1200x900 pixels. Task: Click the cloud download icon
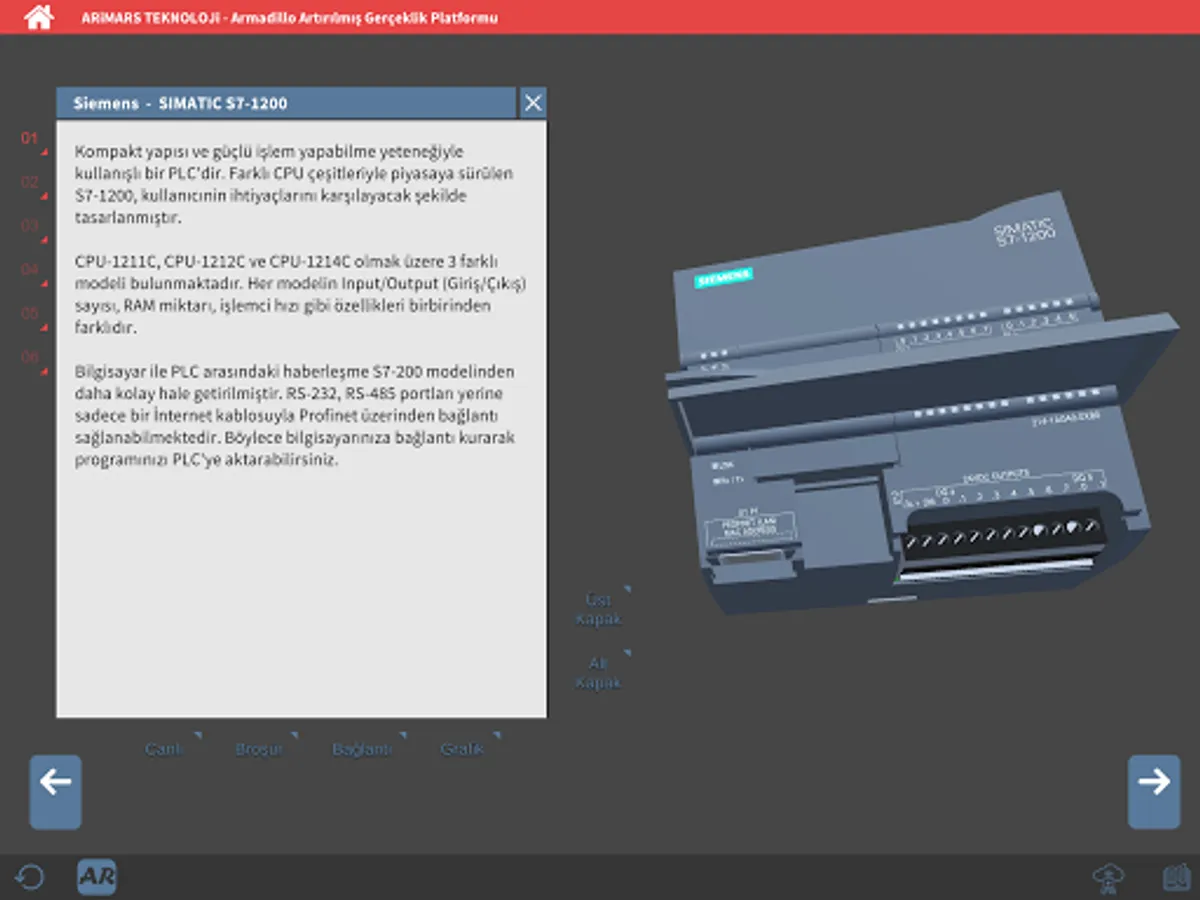1108,878
